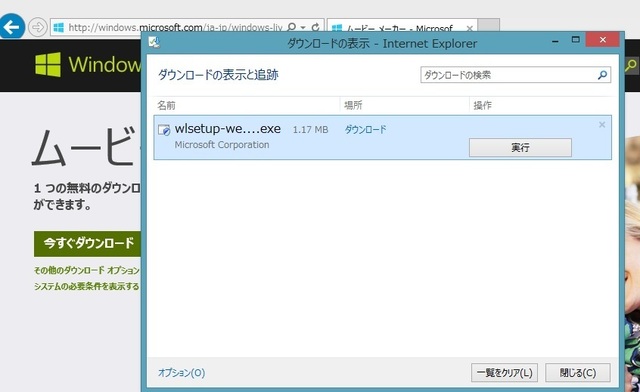Click the browser forward arrow button
The image size is (640, 392).
pos(38,27)
